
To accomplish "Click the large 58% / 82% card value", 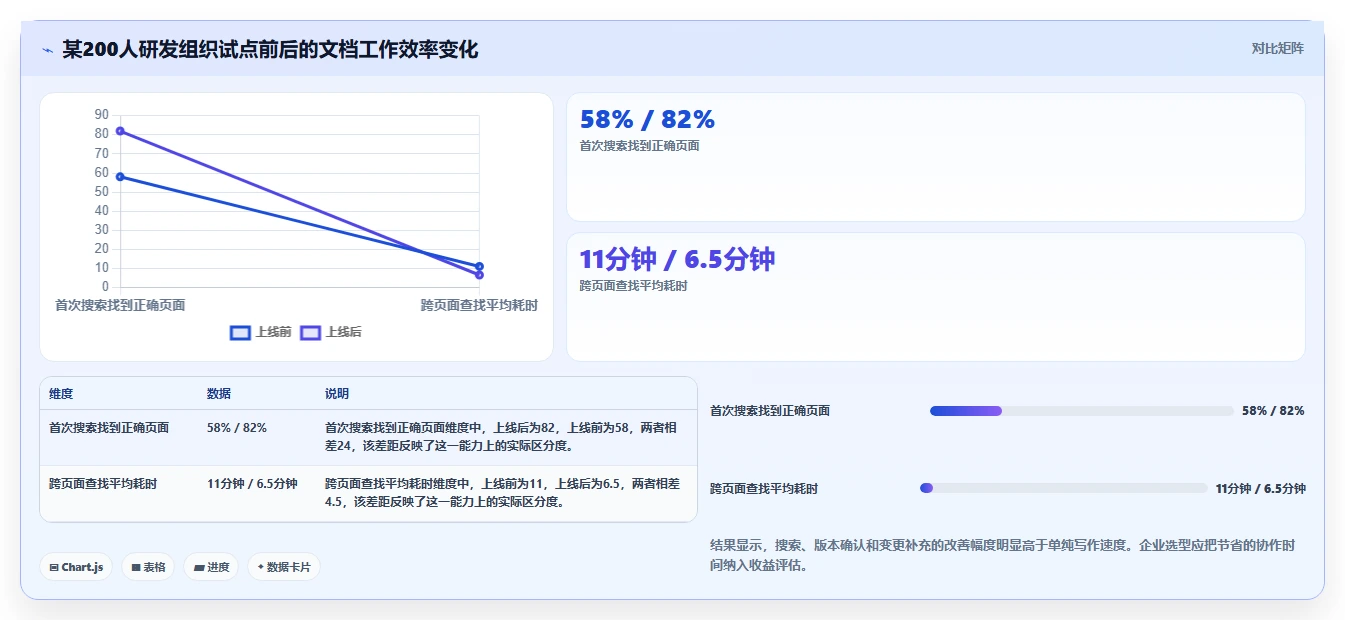I will click(x=647, y=120).
